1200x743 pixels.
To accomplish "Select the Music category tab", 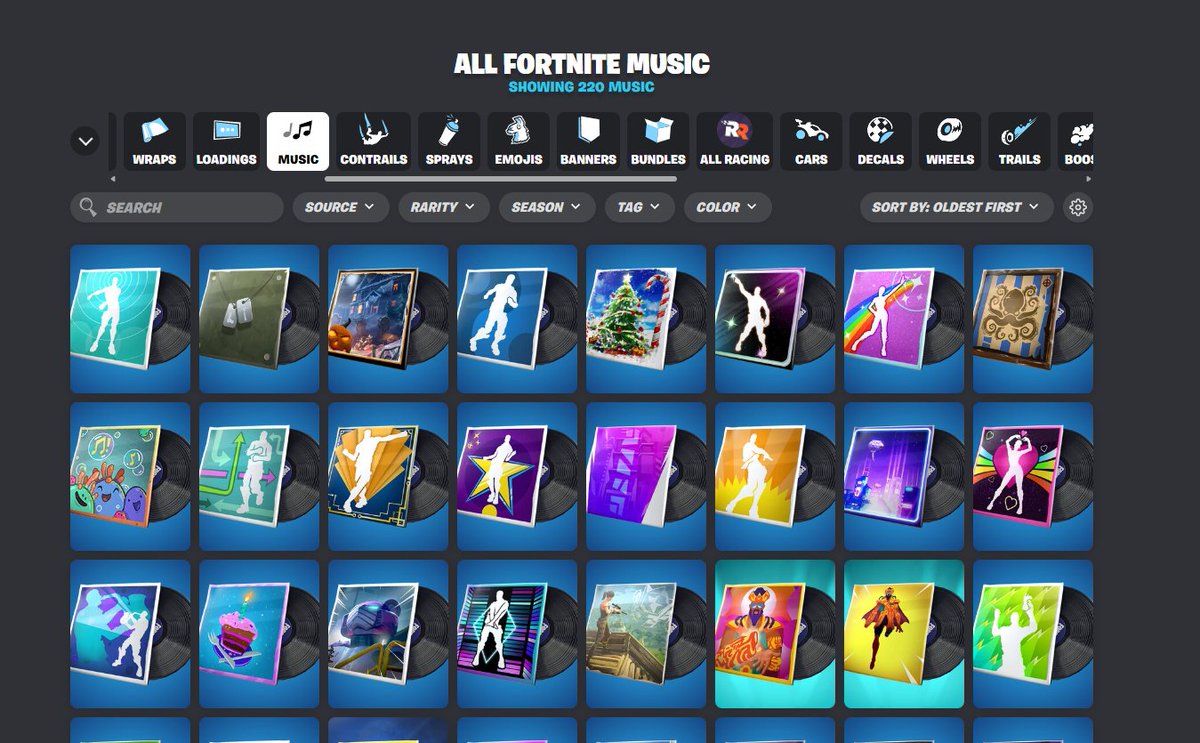I will 298,141.
